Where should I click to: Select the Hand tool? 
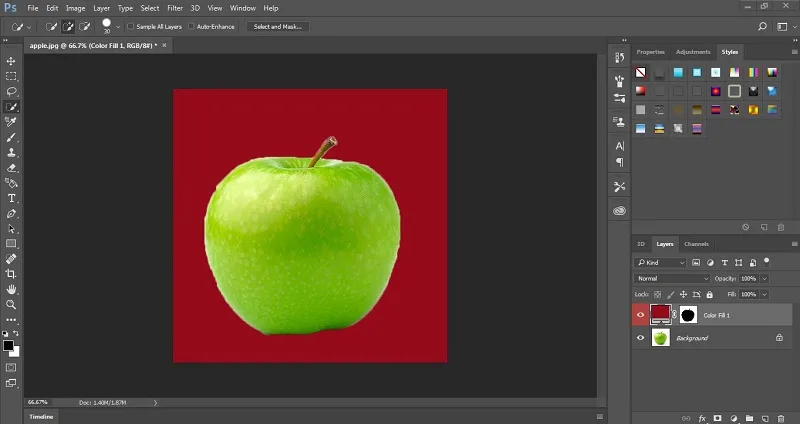click(11, 289)
